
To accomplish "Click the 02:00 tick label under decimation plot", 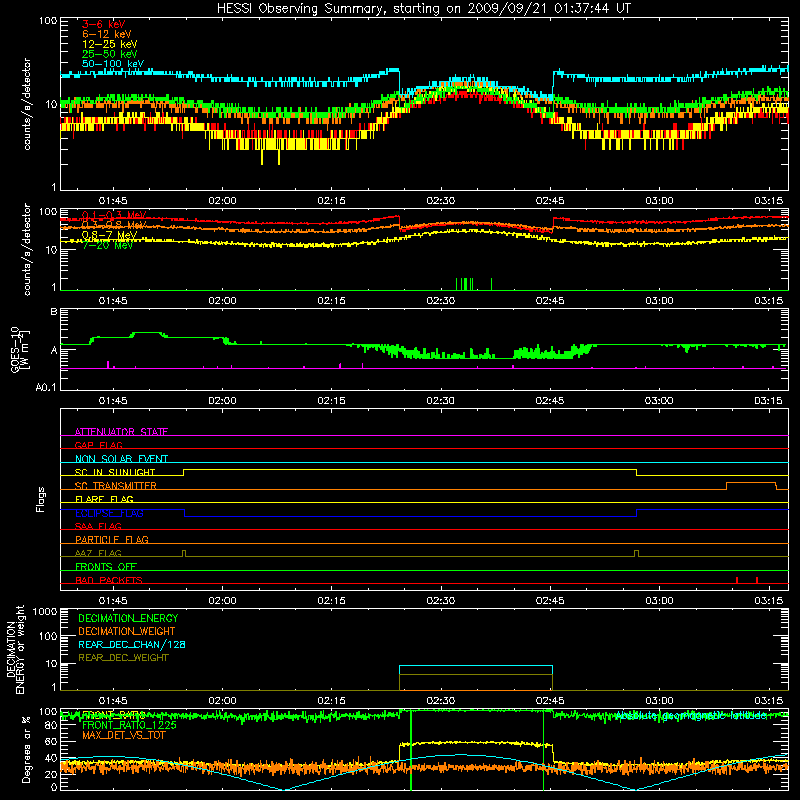I will point(222,701).
